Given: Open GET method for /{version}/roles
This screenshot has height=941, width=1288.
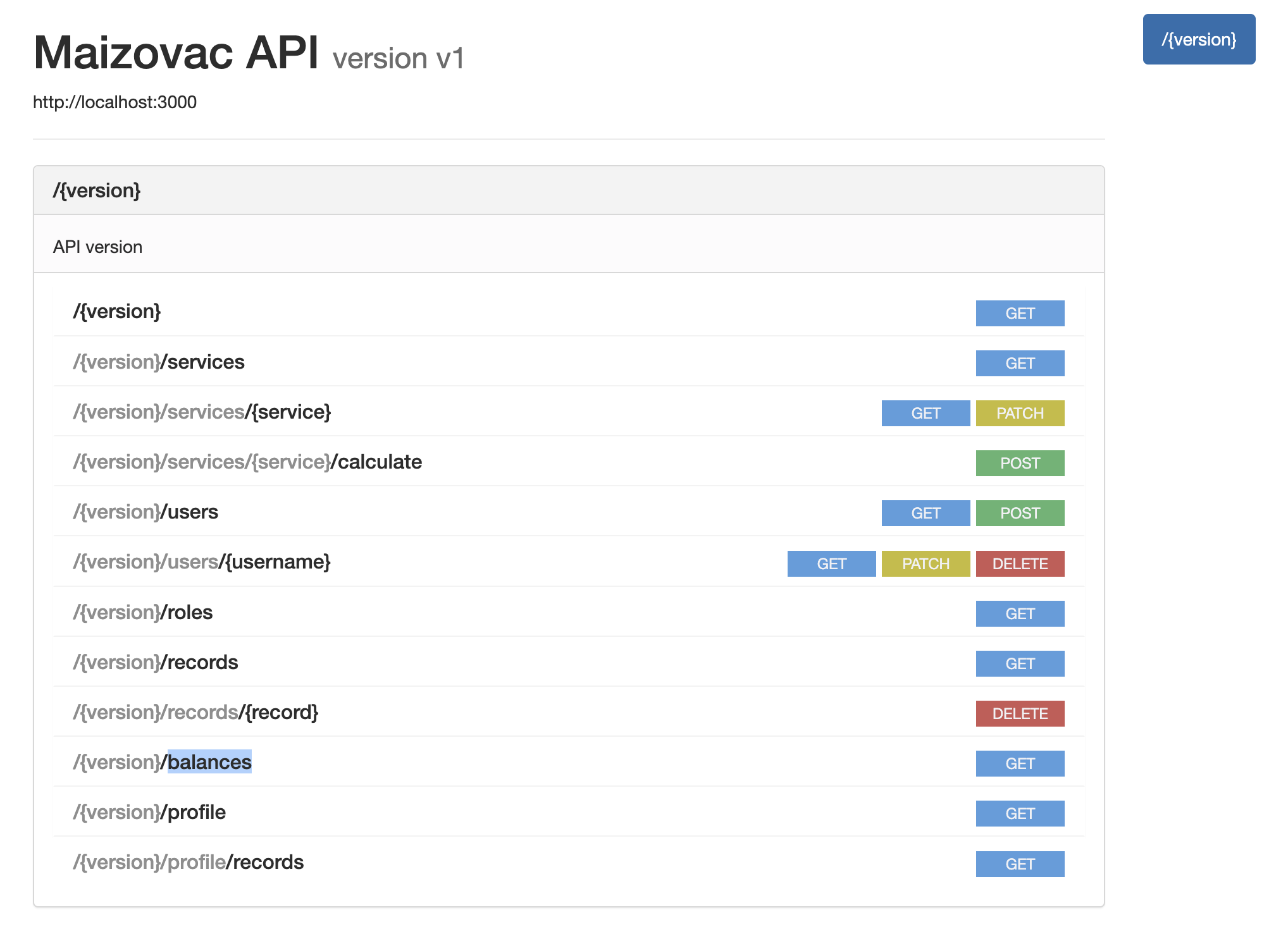Looking at the screenshot, I should pos(1019,613).
